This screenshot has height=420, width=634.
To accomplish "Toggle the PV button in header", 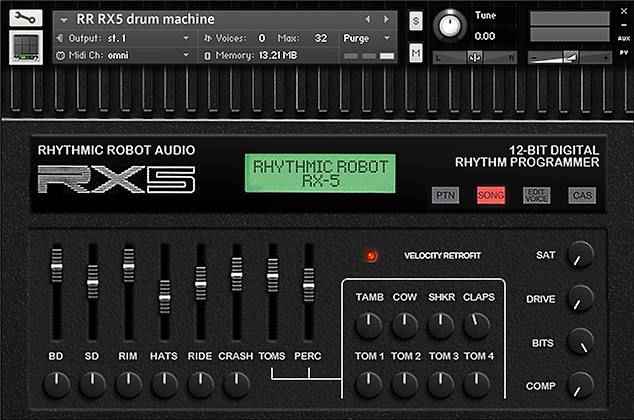I will coord(624,53).
